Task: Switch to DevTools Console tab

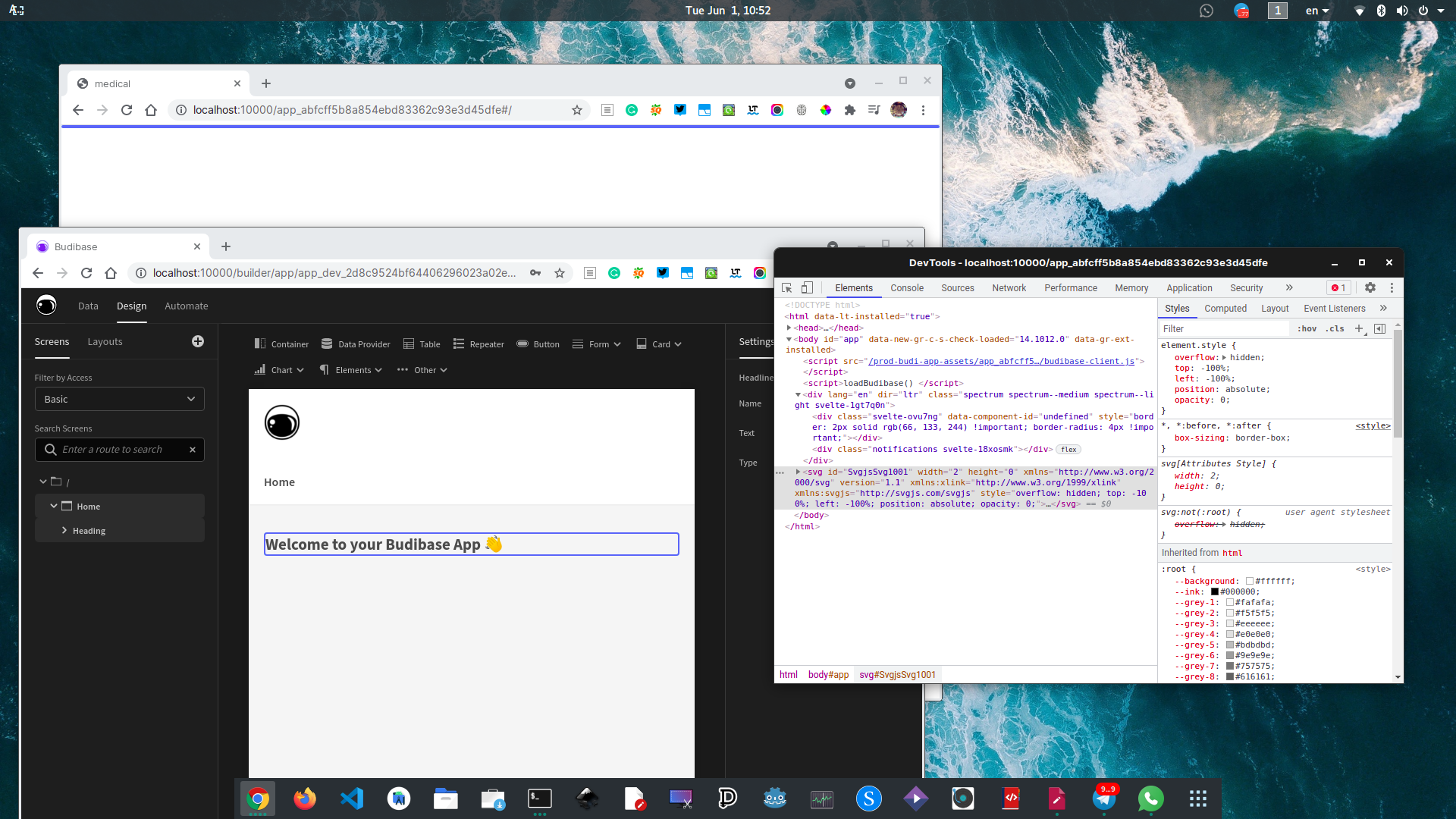Action: (907, 287)
